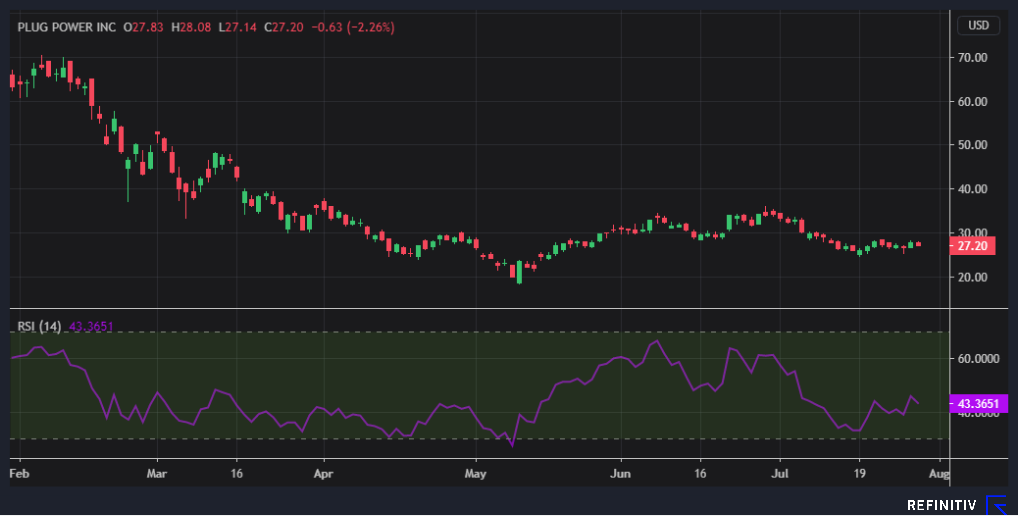
Task: Click the Mar date label on time axis
Action: tap(156, 474)
